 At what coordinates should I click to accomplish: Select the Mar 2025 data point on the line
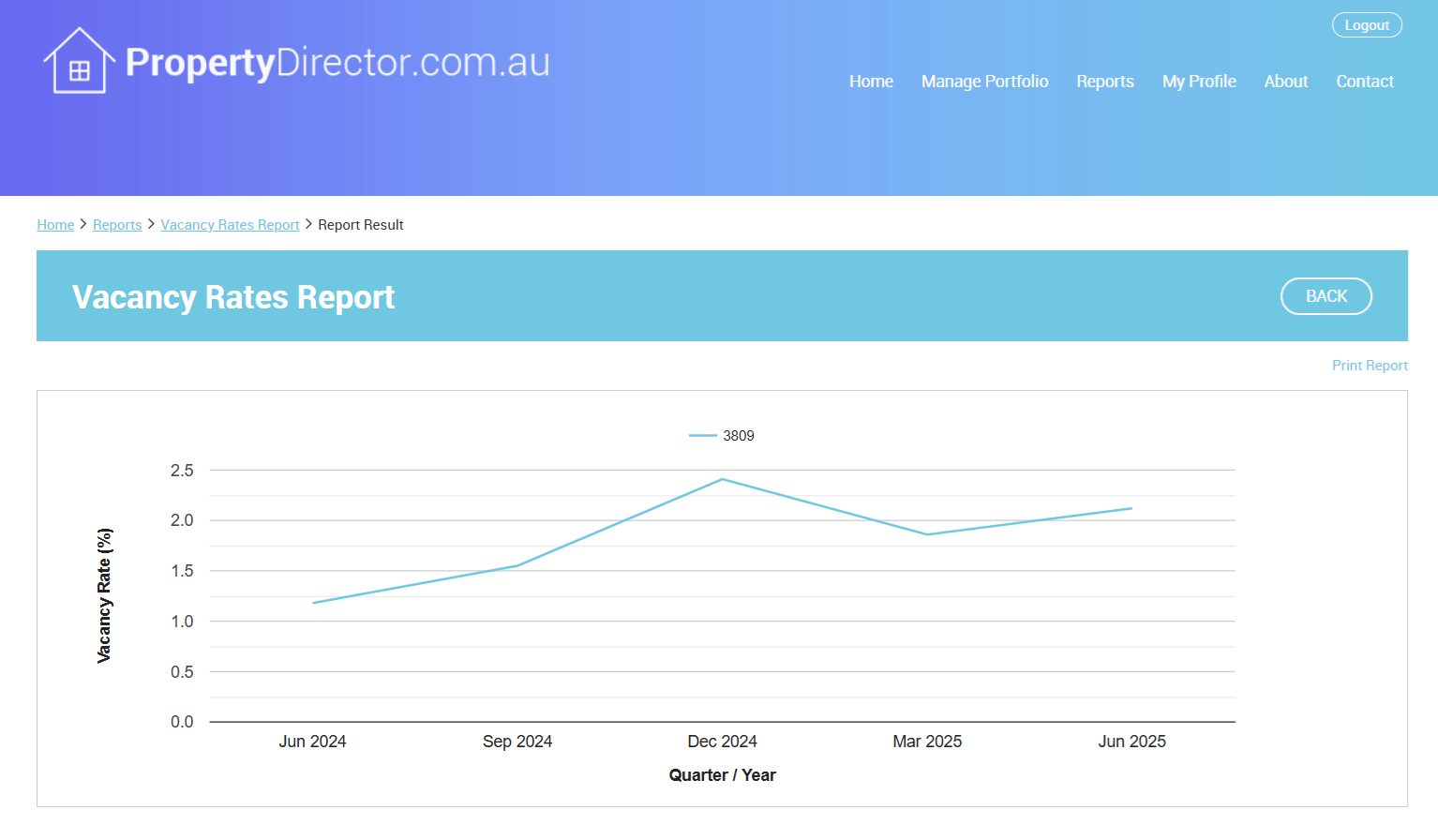927,534
